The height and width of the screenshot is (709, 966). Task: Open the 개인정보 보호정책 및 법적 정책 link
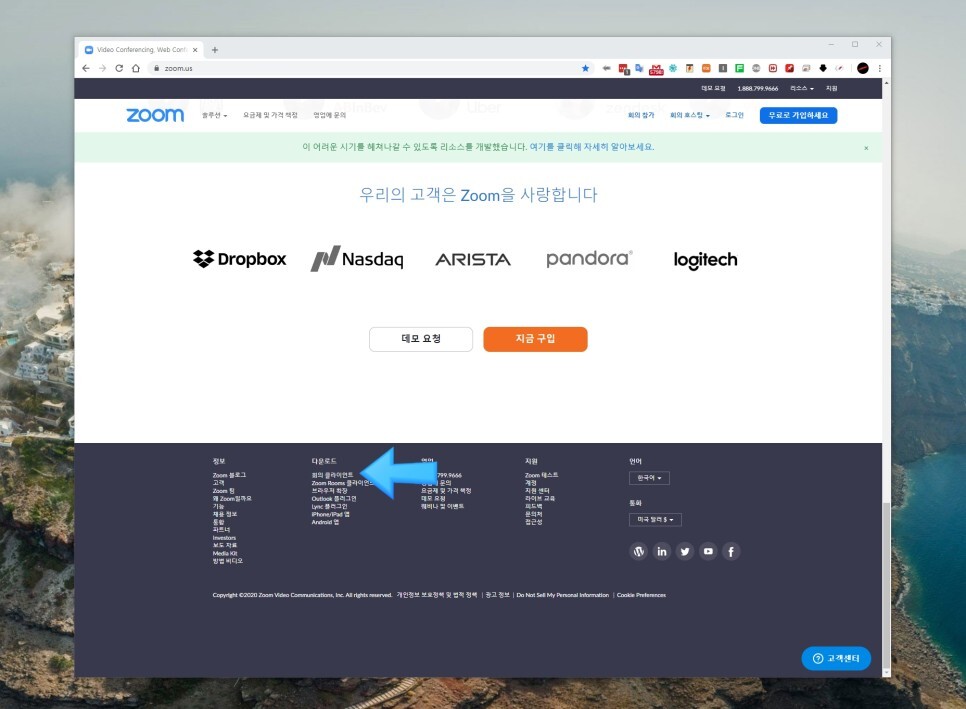pyautogui.click(x=437, y=595)
